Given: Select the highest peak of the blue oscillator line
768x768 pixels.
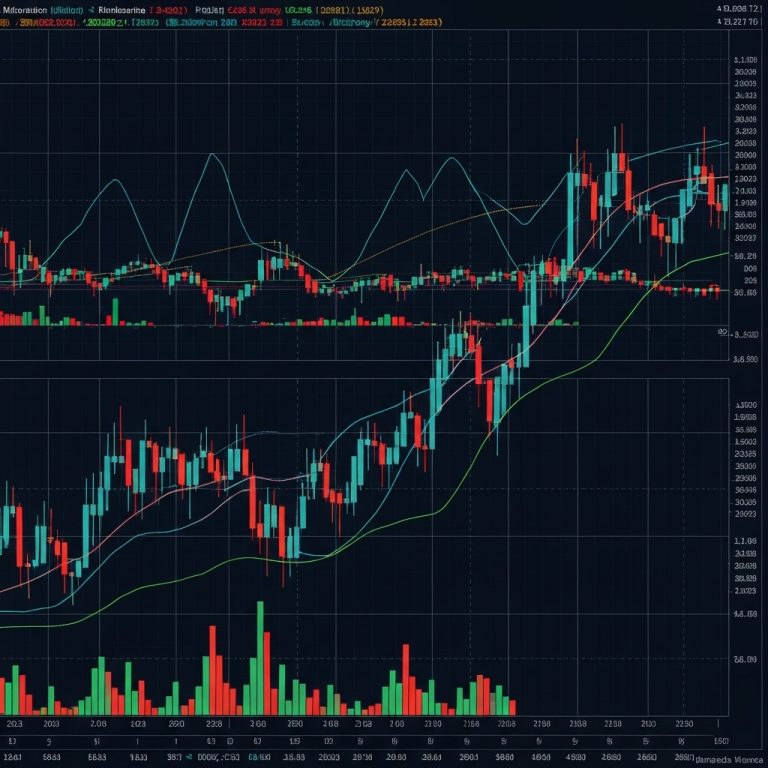Looking at the screenshot, I should pyautogui.click(x=213, y=156).
